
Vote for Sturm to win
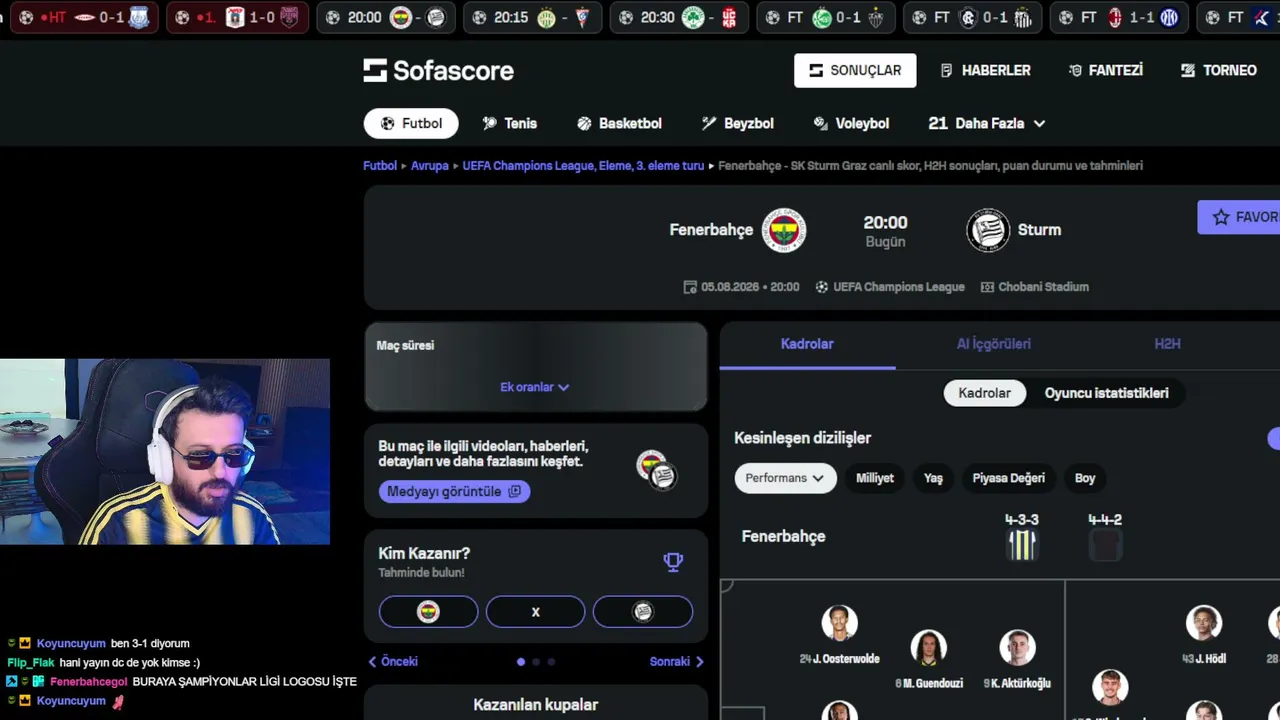click(643, 612)
